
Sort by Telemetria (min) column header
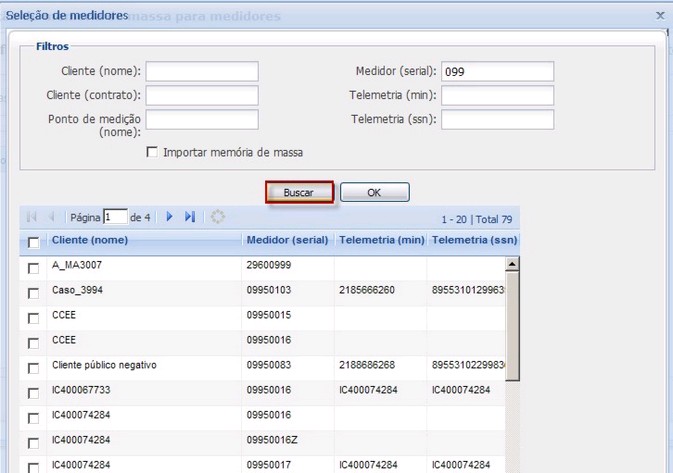(382, 241)
